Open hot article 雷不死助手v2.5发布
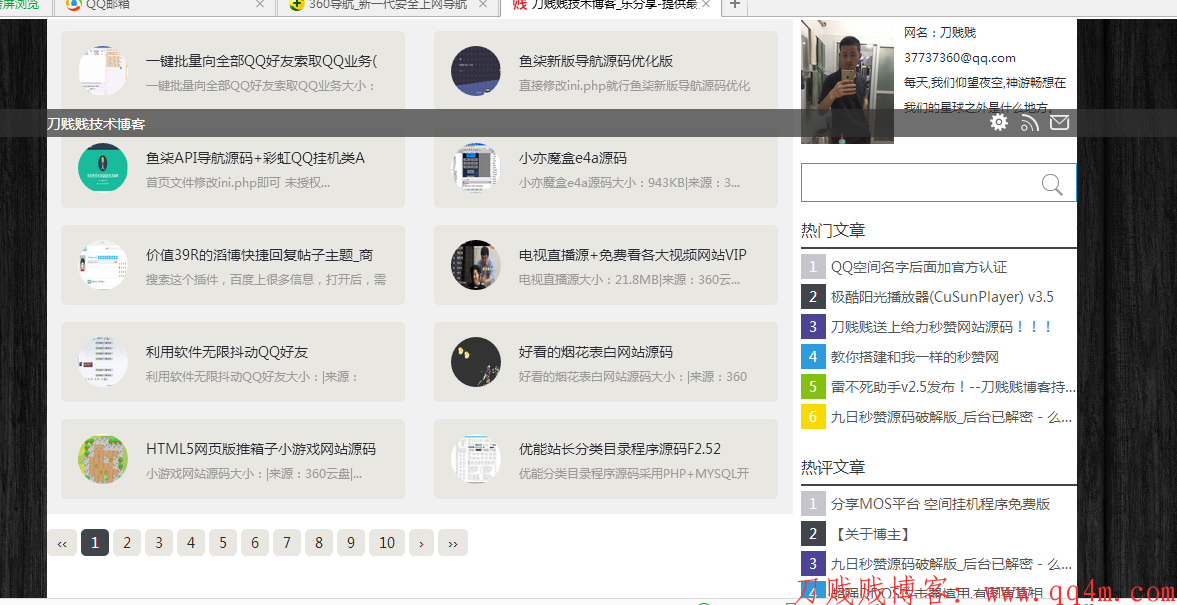The width and height of the screenshot is (1177, 605). pos(953,387)
